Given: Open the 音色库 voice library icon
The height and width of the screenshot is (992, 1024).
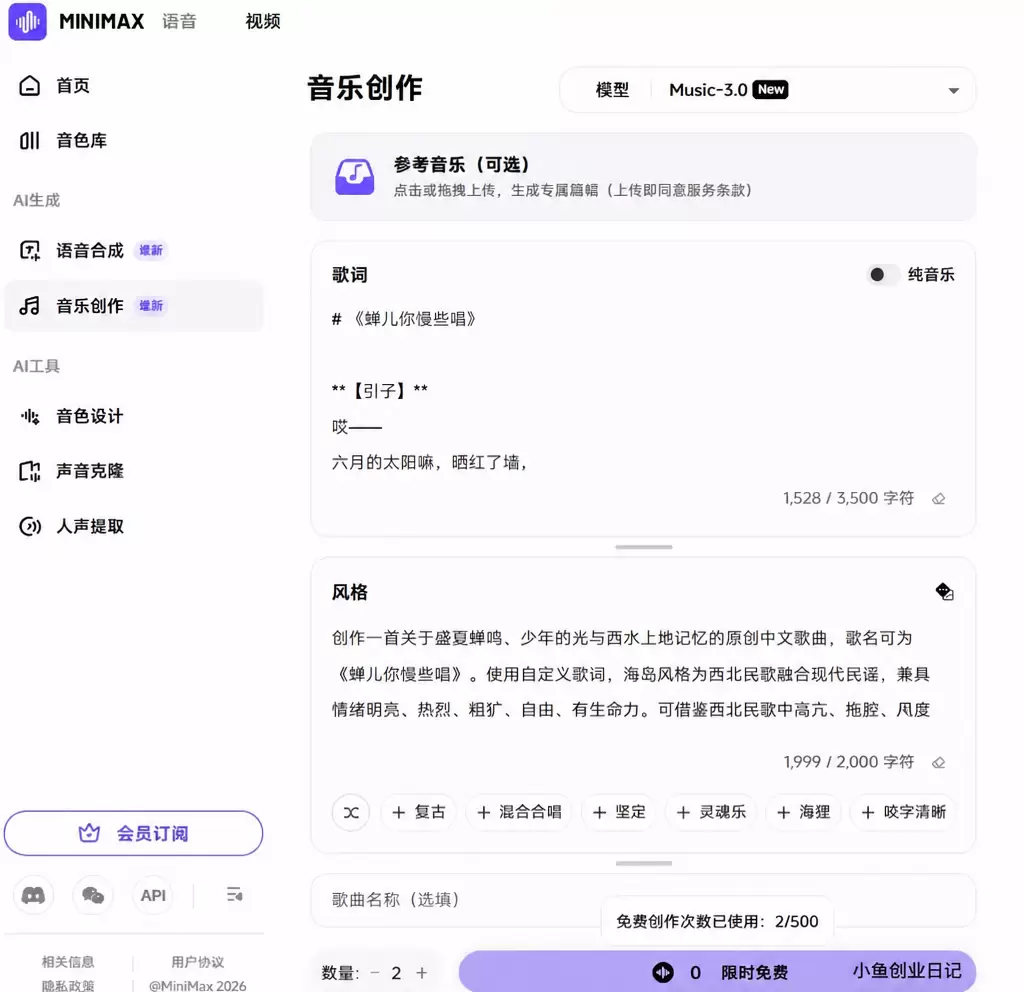Looking at the screenshot, I should tap(29, 140).
